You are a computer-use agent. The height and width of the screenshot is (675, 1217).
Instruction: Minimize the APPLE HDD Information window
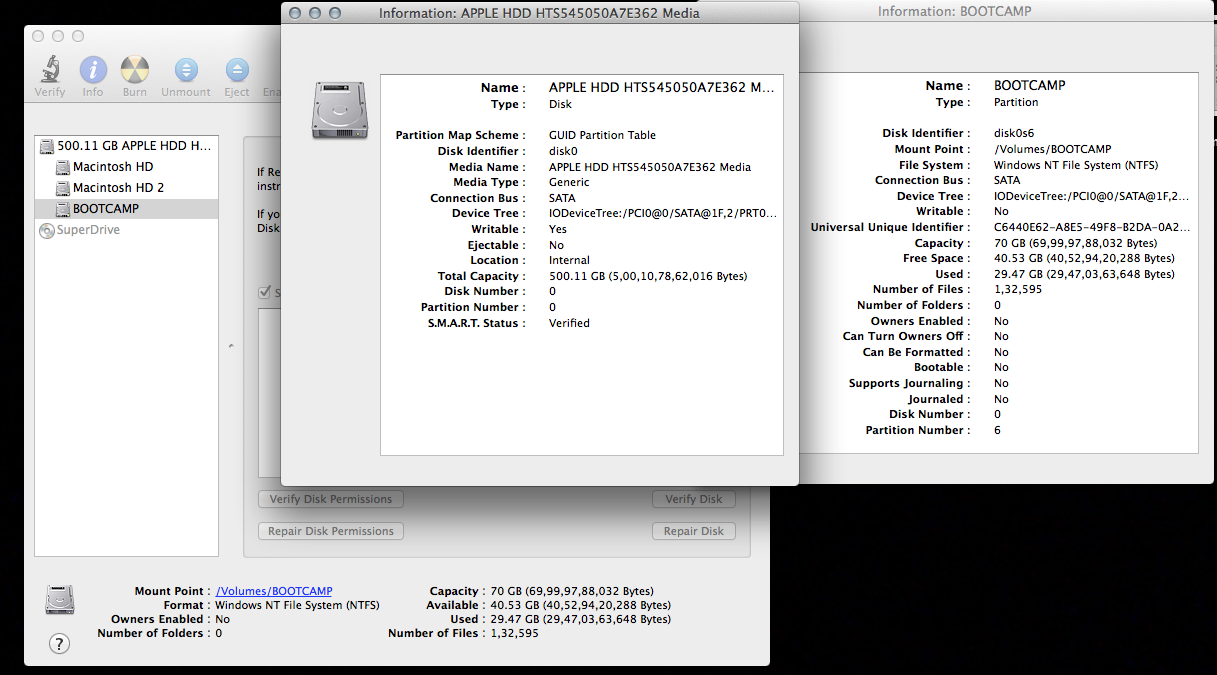coord(315,13)
